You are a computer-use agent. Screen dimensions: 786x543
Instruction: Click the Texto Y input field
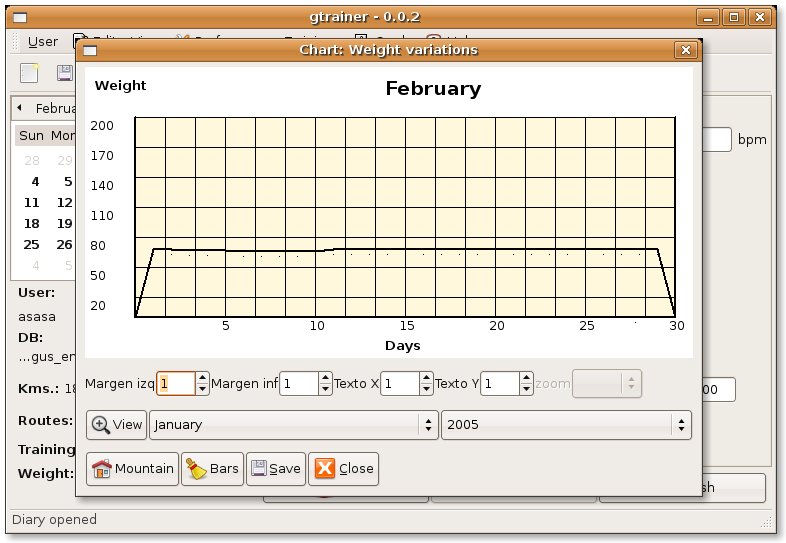coord(500,384)
